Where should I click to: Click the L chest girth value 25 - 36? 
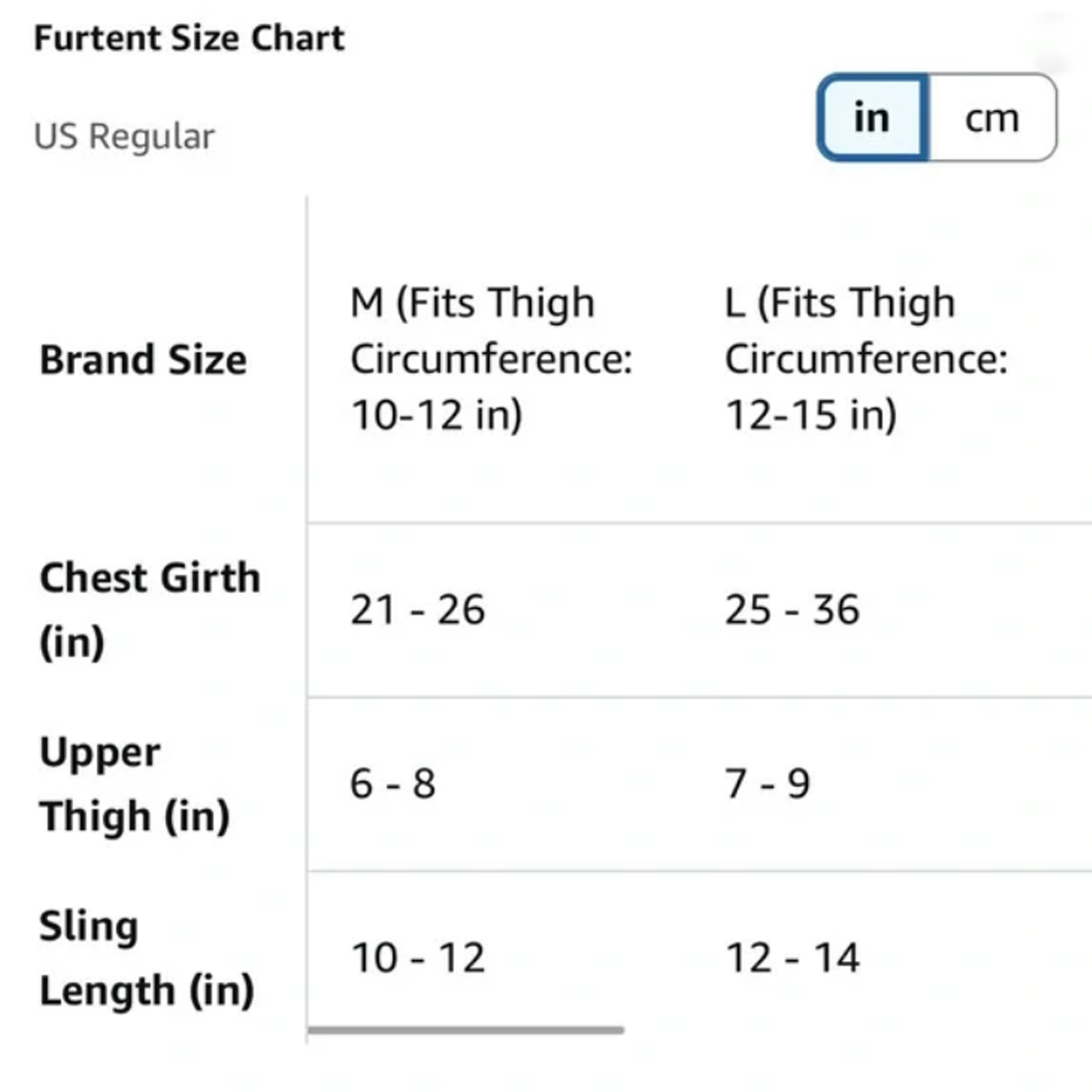pyautogui.click(x=792, y=609)
